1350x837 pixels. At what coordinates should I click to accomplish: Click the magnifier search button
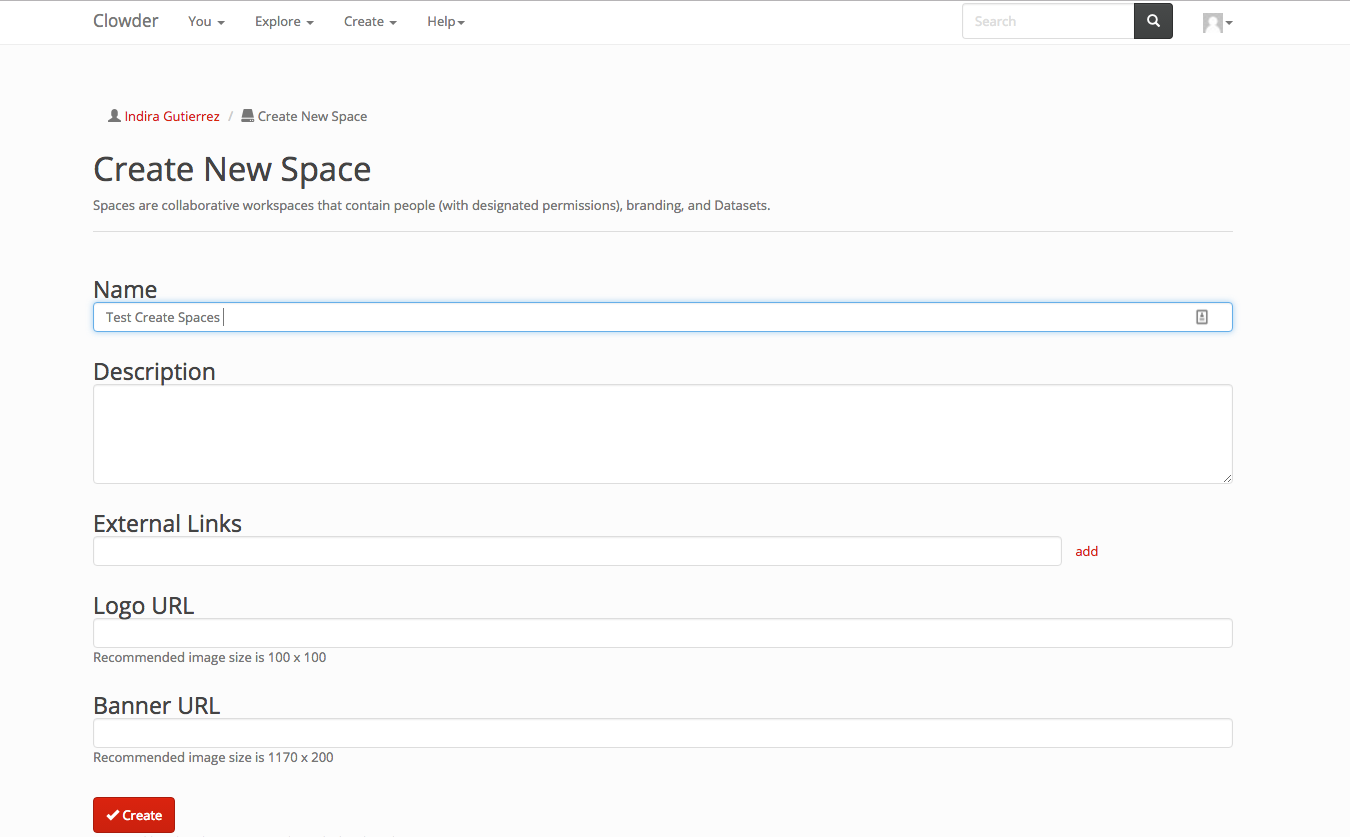(x=1153, y=21)
